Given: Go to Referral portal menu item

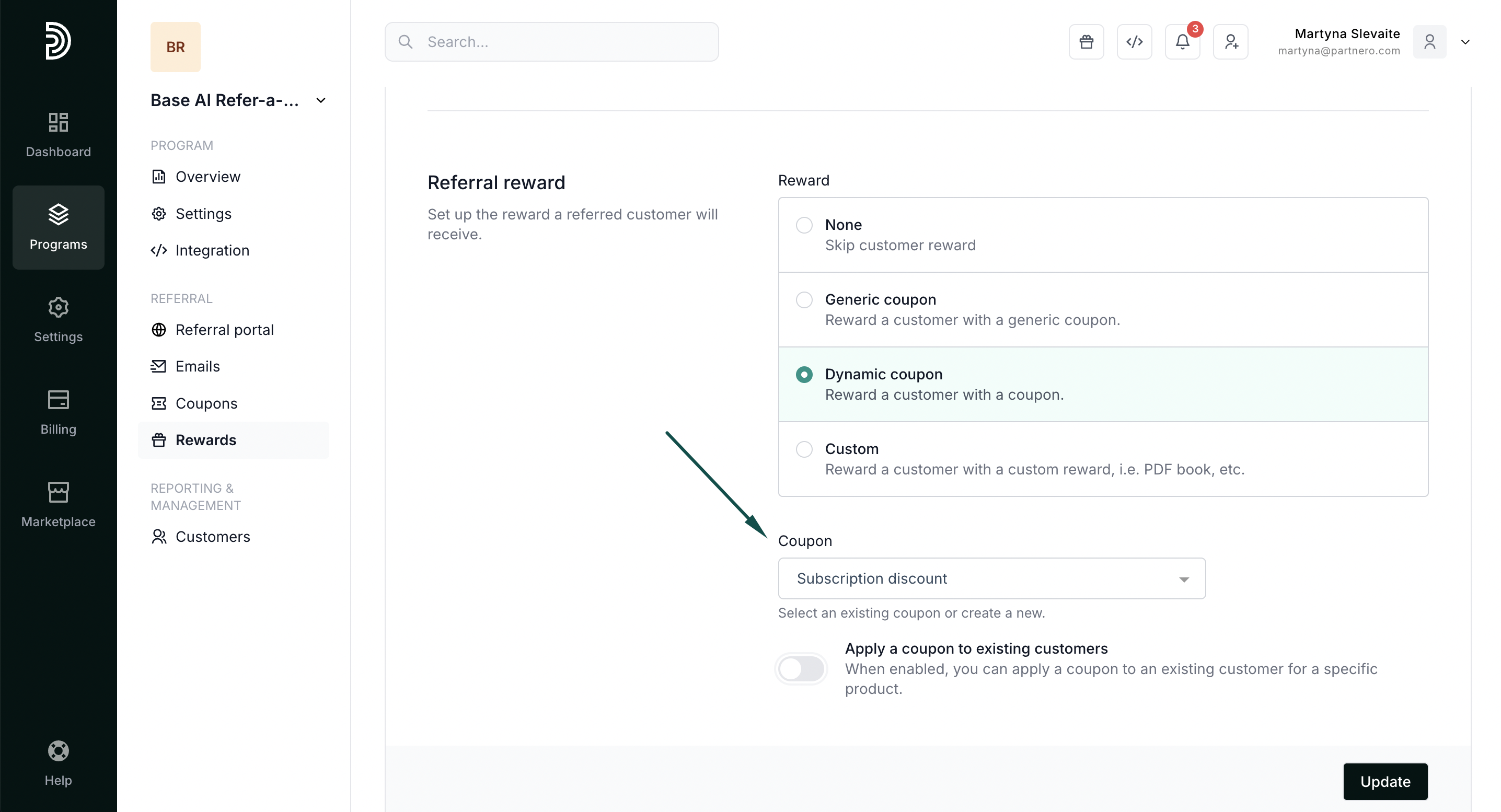Looking at the screenshot, I should pos(224,330).
